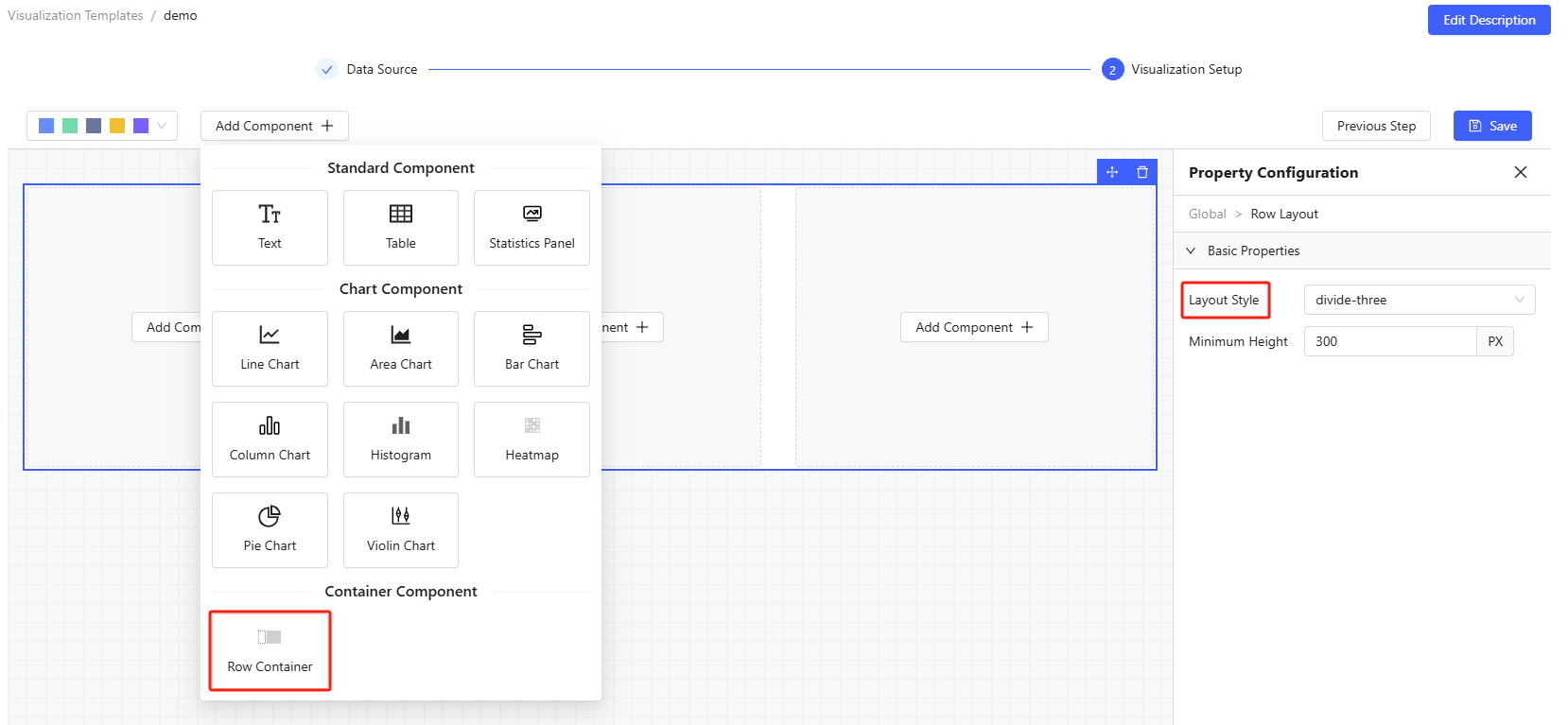Close the Property Configuration panel
The image size is (1568, 725).
pyautogui.click(x=1520, y=172)
